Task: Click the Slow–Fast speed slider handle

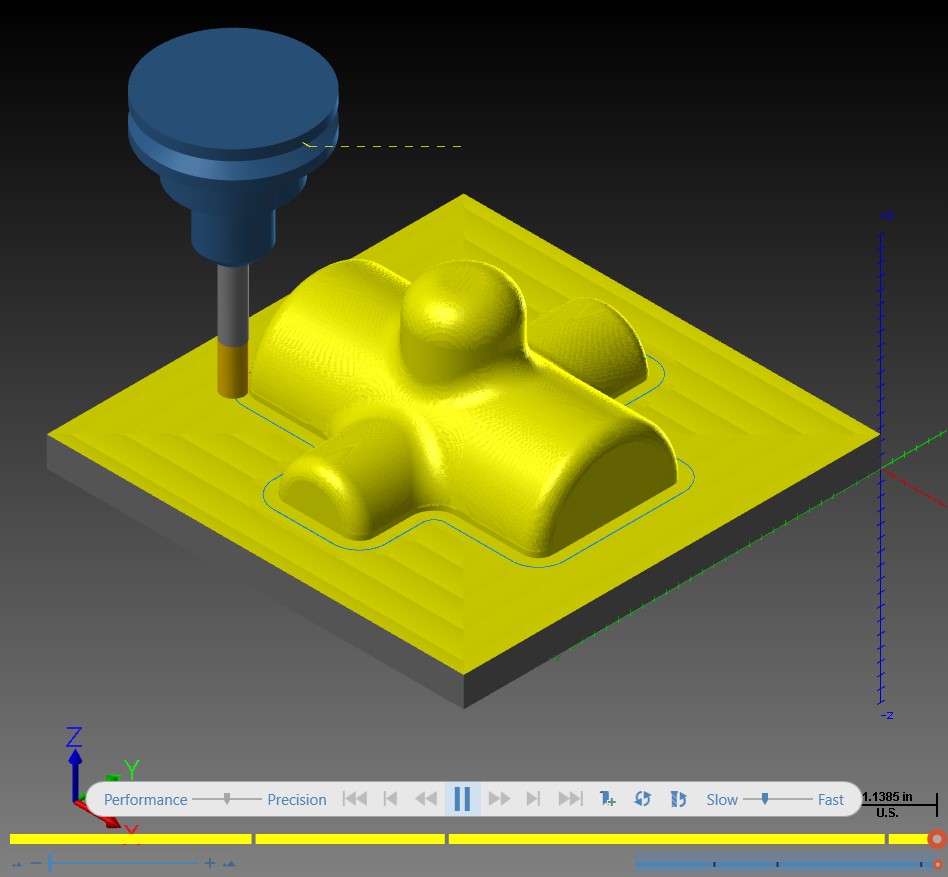Action: (x=765, y=799)
